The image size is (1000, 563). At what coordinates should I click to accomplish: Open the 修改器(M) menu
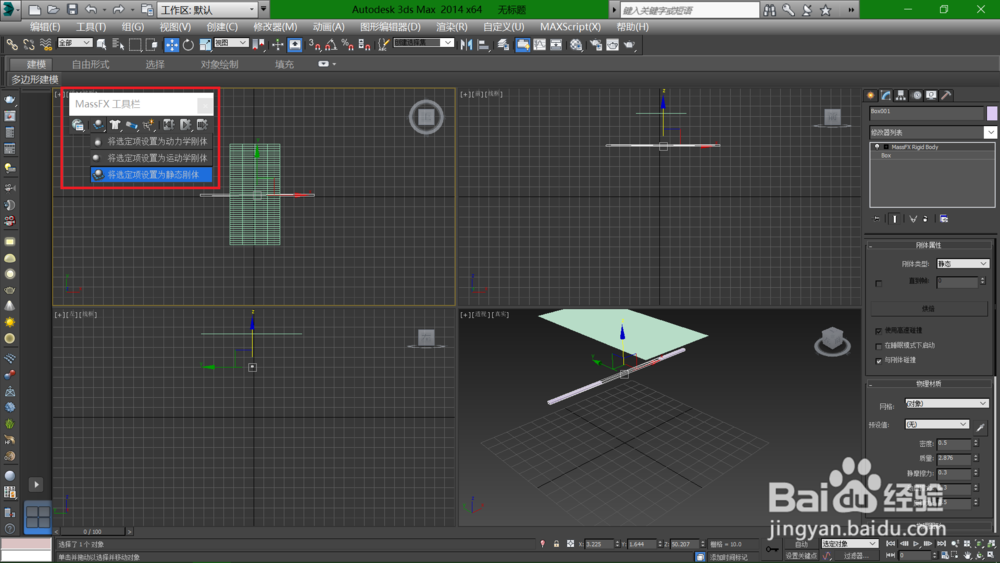[x=275, y=27]
